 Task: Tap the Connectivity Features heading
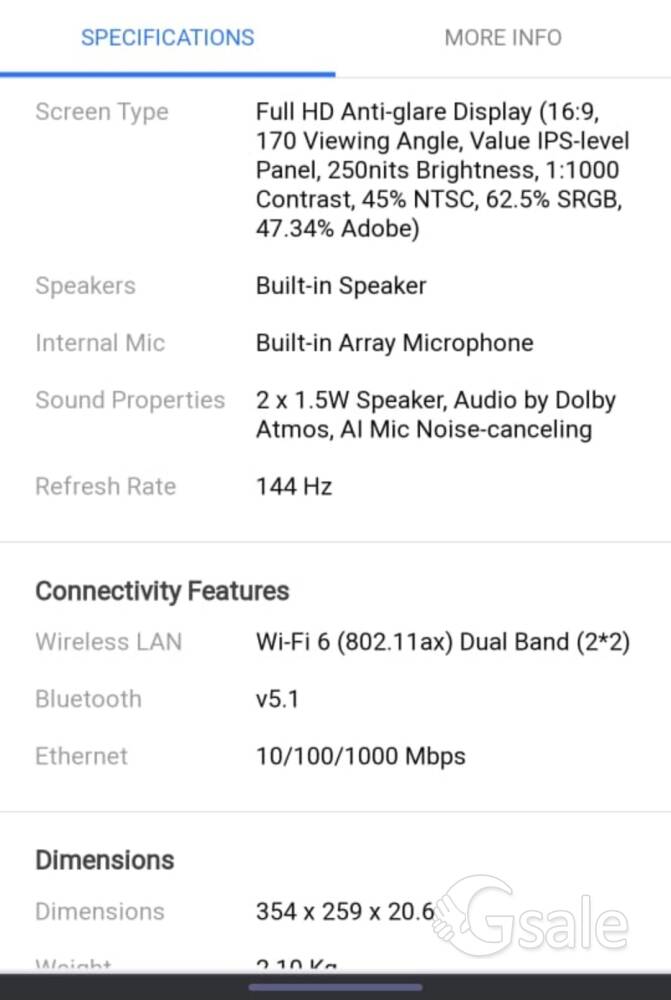coord(162,591)
